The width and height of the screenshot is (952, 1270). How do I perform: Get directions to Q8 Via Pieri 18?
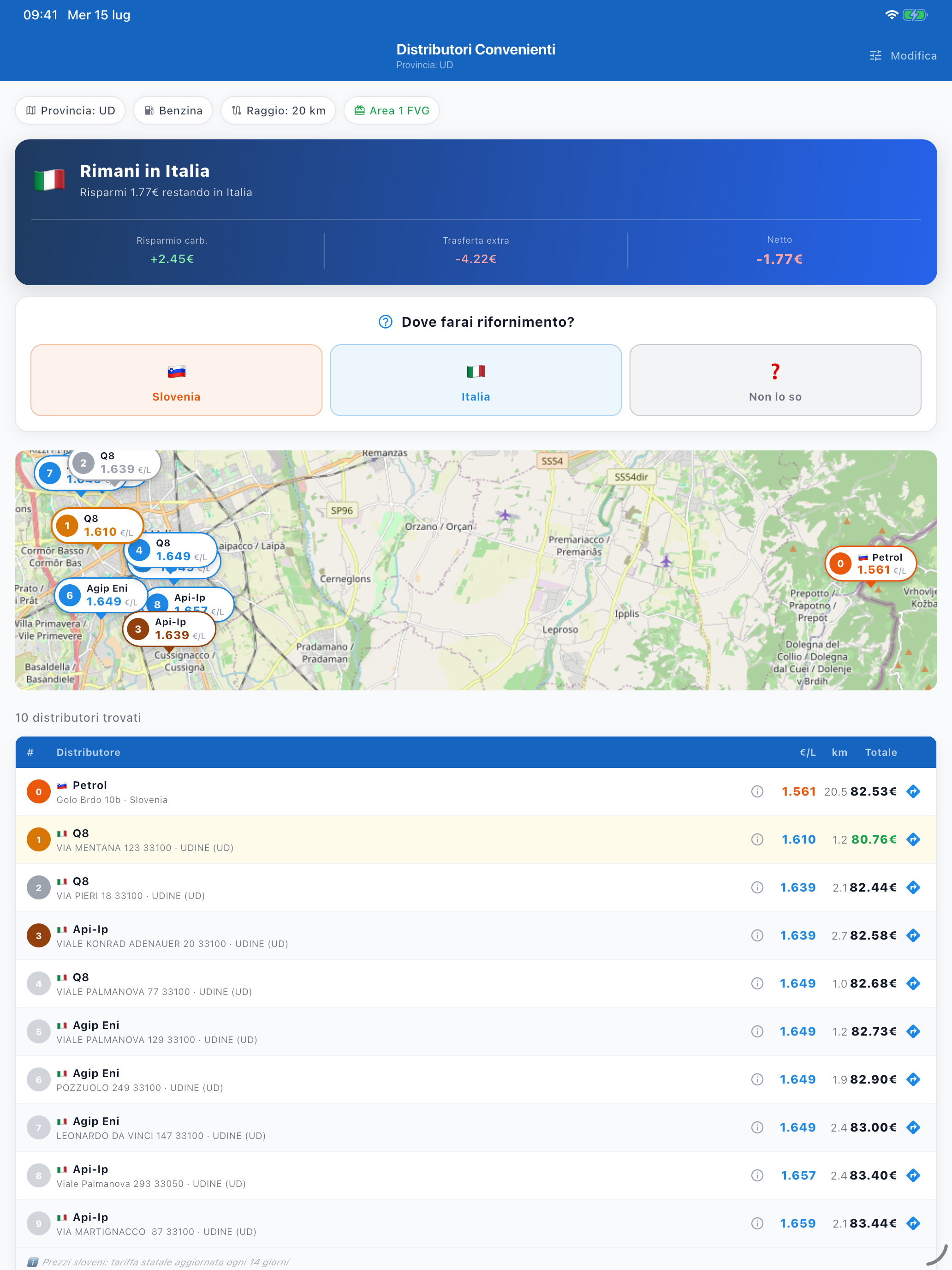[x=913, y=887]
